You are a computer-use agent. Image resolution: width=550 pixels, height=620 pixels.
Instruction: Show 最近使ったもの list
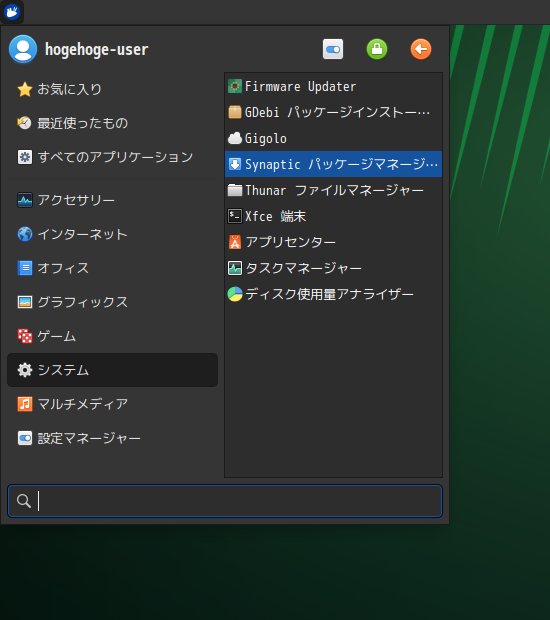click(x=112, y=123)
